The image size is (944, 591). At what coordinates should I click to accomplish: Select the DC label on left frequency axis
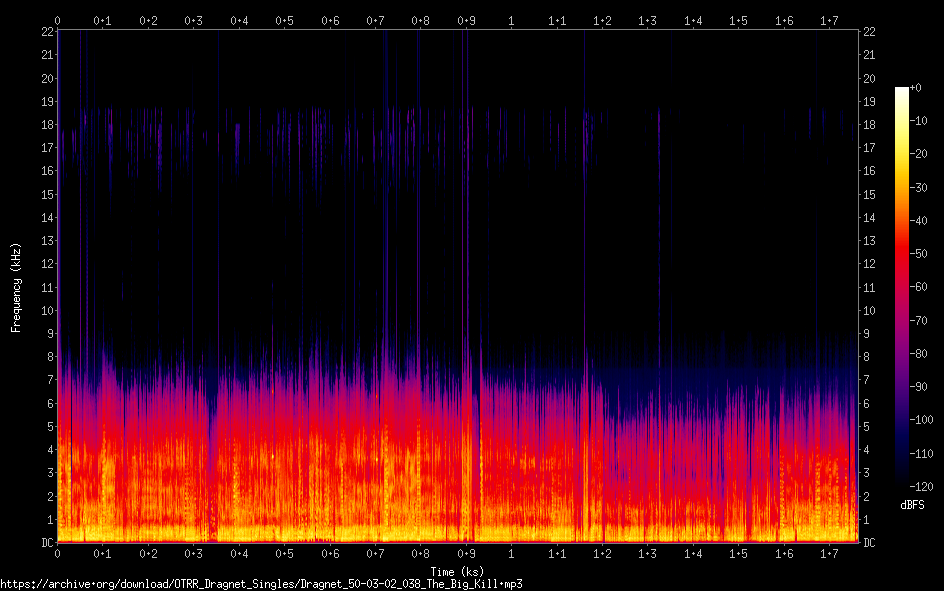[46, 543]
